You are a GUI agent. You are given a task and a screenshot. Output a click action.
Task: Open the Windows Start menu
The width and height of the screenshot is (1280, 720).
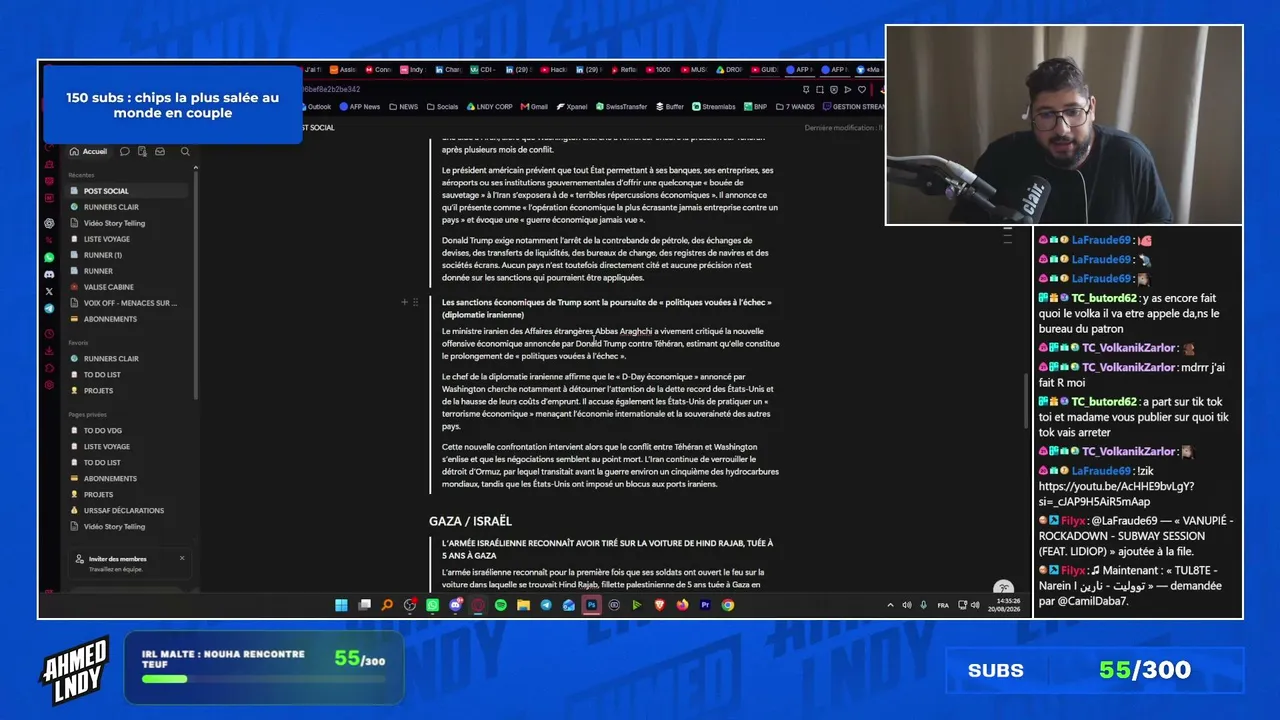coord(341,605)
